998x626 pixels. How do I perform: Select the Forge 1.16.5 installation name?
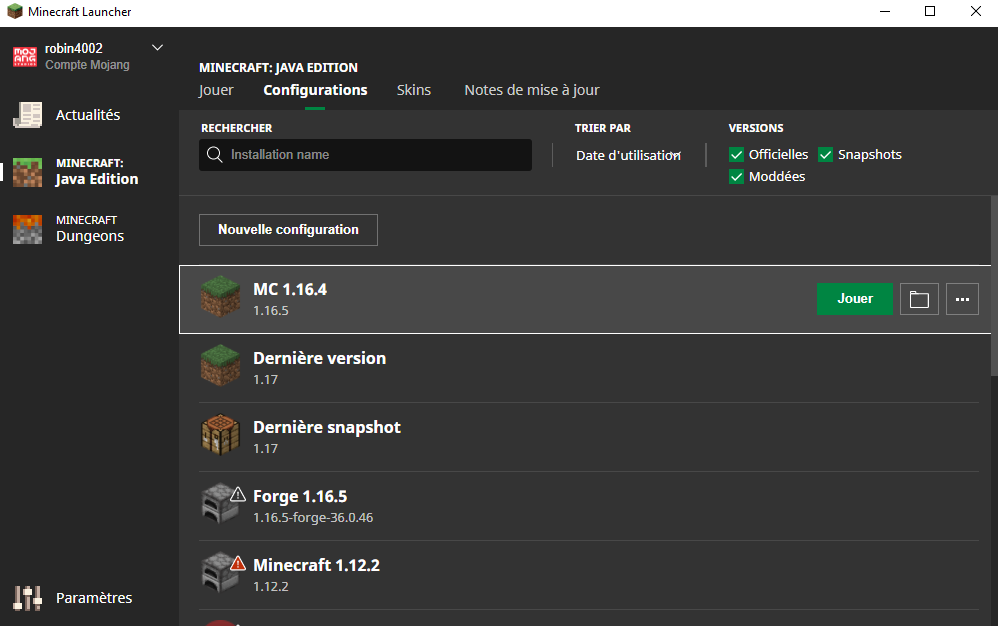[300, 496]
